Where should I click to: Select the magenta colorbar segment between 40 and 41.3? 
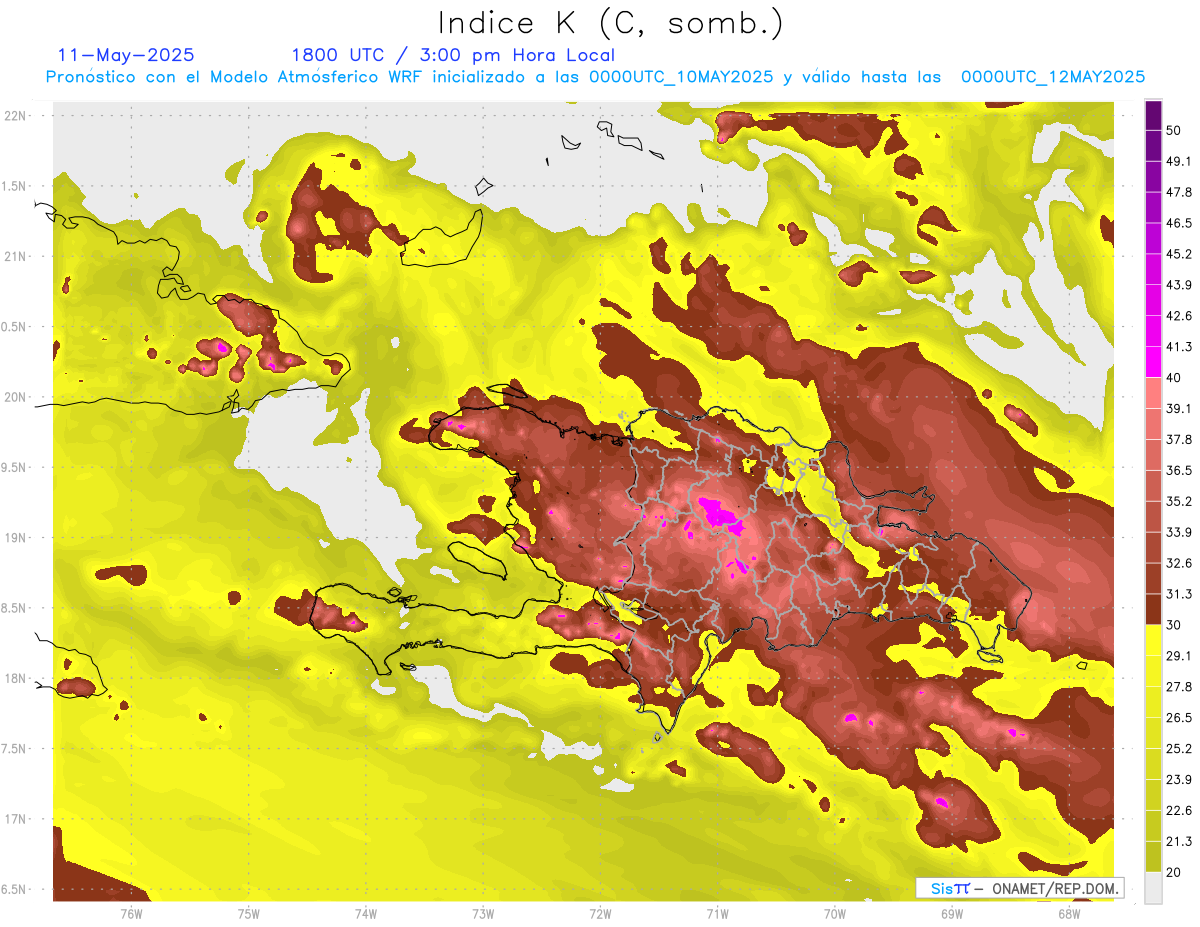pyautogui.click(x=1153, y=362)
